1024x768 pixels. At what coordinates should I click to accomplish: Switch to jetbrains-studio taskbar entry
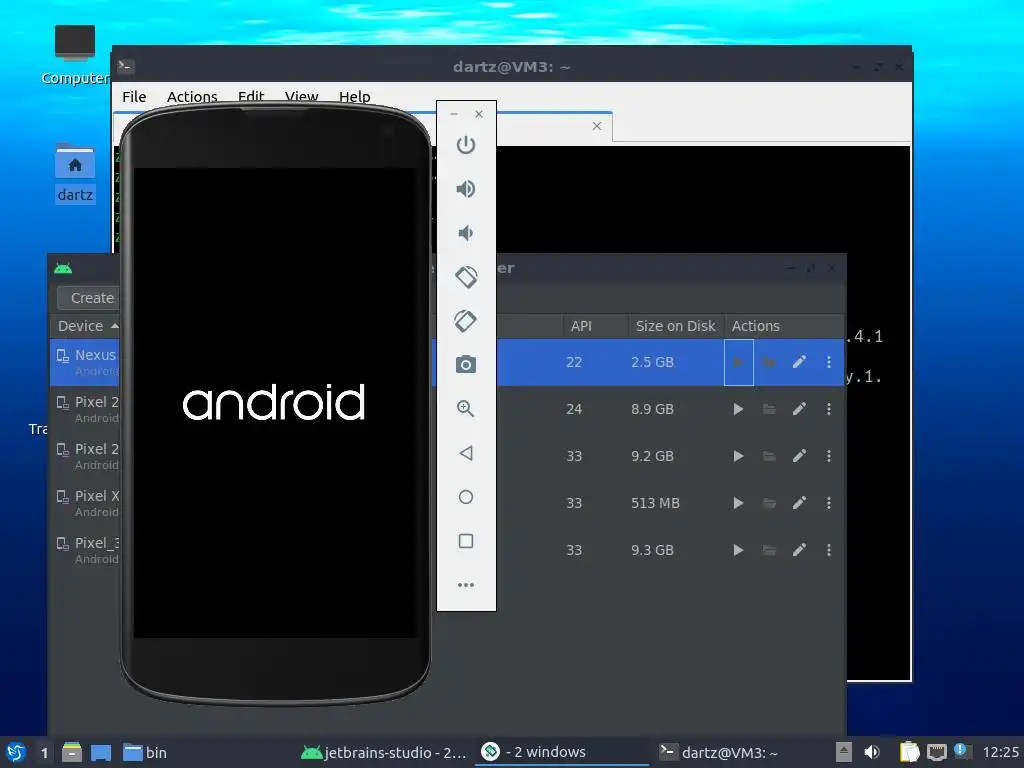pyautogui.click(x=385, y=752)
